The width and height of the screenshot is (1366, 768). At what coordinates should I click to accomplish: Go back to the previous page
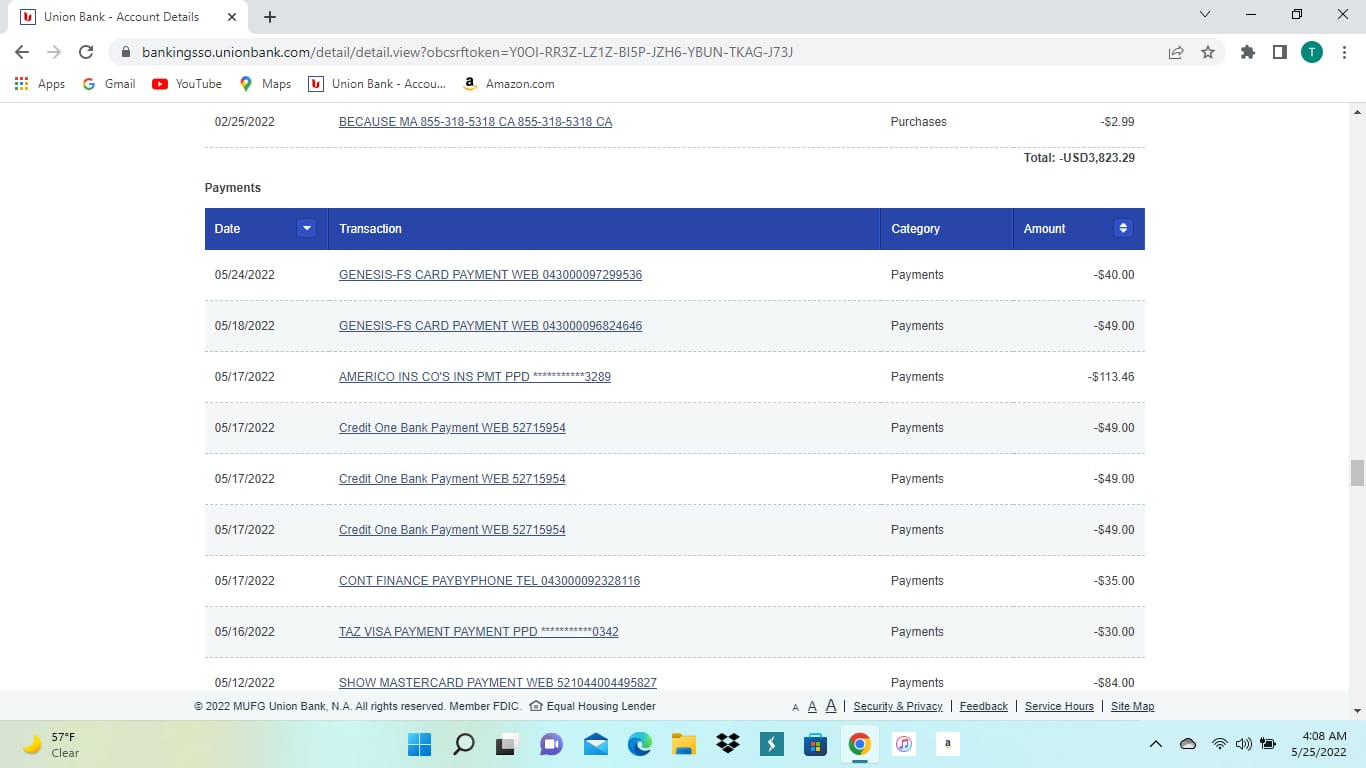pos(23,52)
